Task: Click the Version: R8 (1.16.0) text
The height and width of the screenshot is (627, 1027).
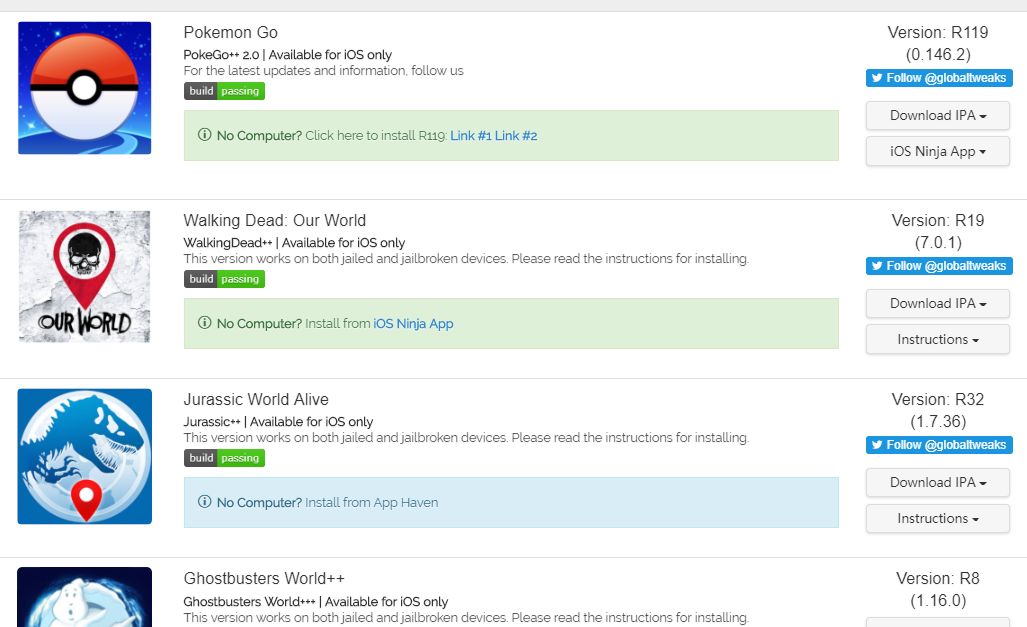Action: (938, 590)
